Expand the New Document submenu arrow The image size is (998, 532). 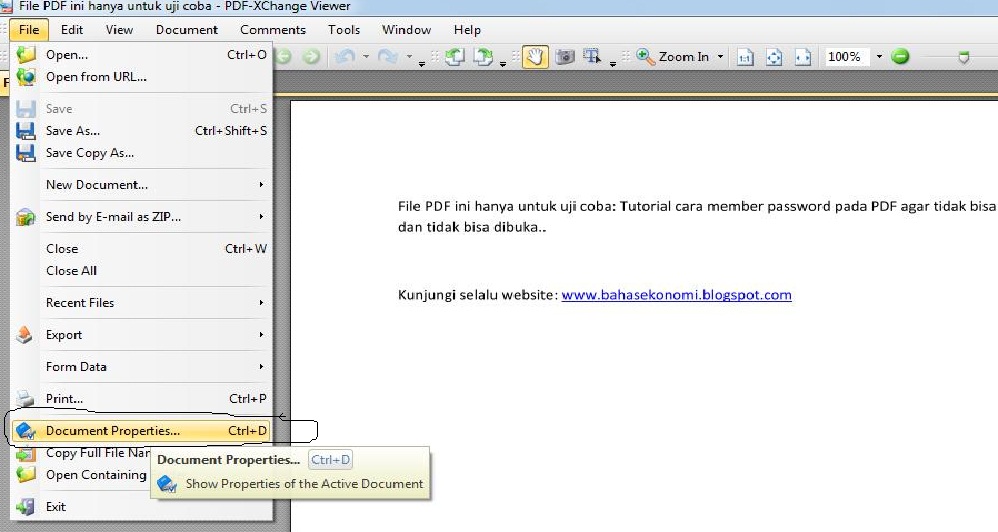pyautogui.click(x=261, y=185)
